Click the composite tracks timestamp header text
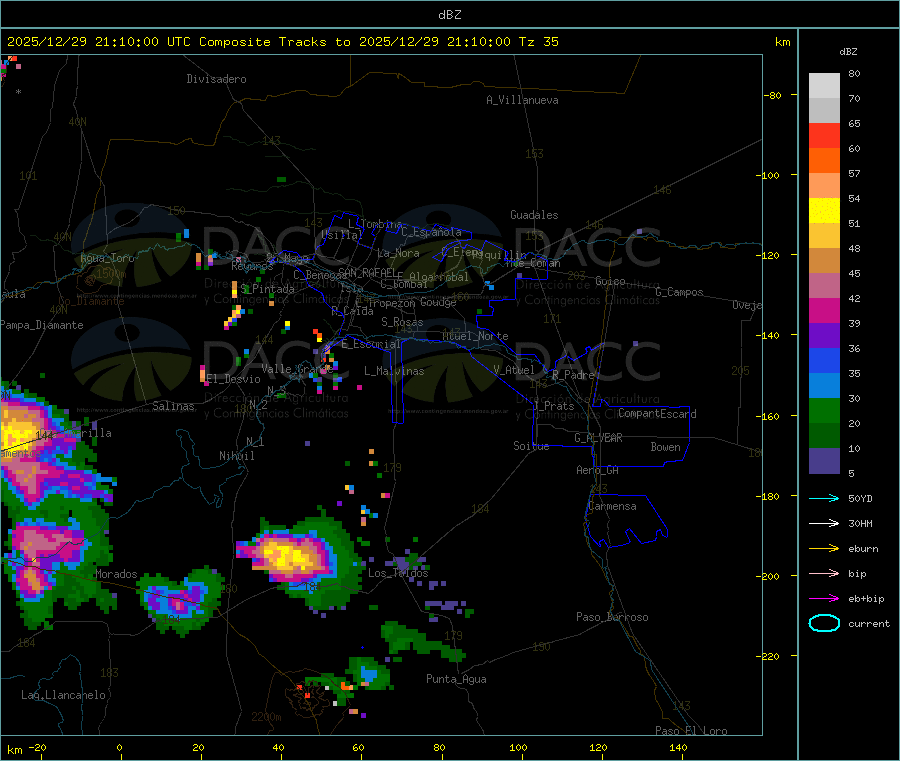Screen dimensions: 900x761 pyautogui.click(x=282, y=42)
